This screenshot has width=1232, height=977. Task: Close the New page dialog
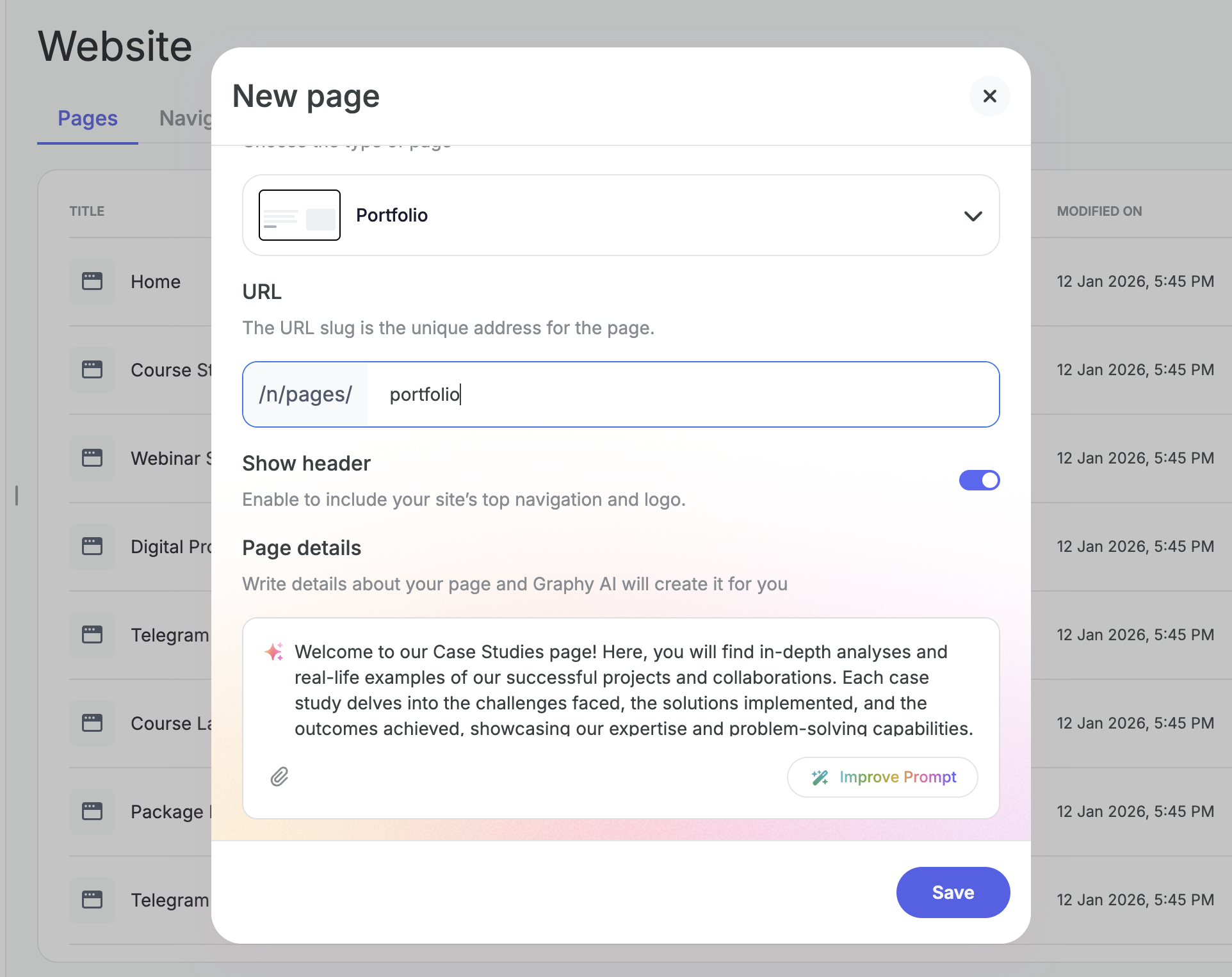(989, 96)
